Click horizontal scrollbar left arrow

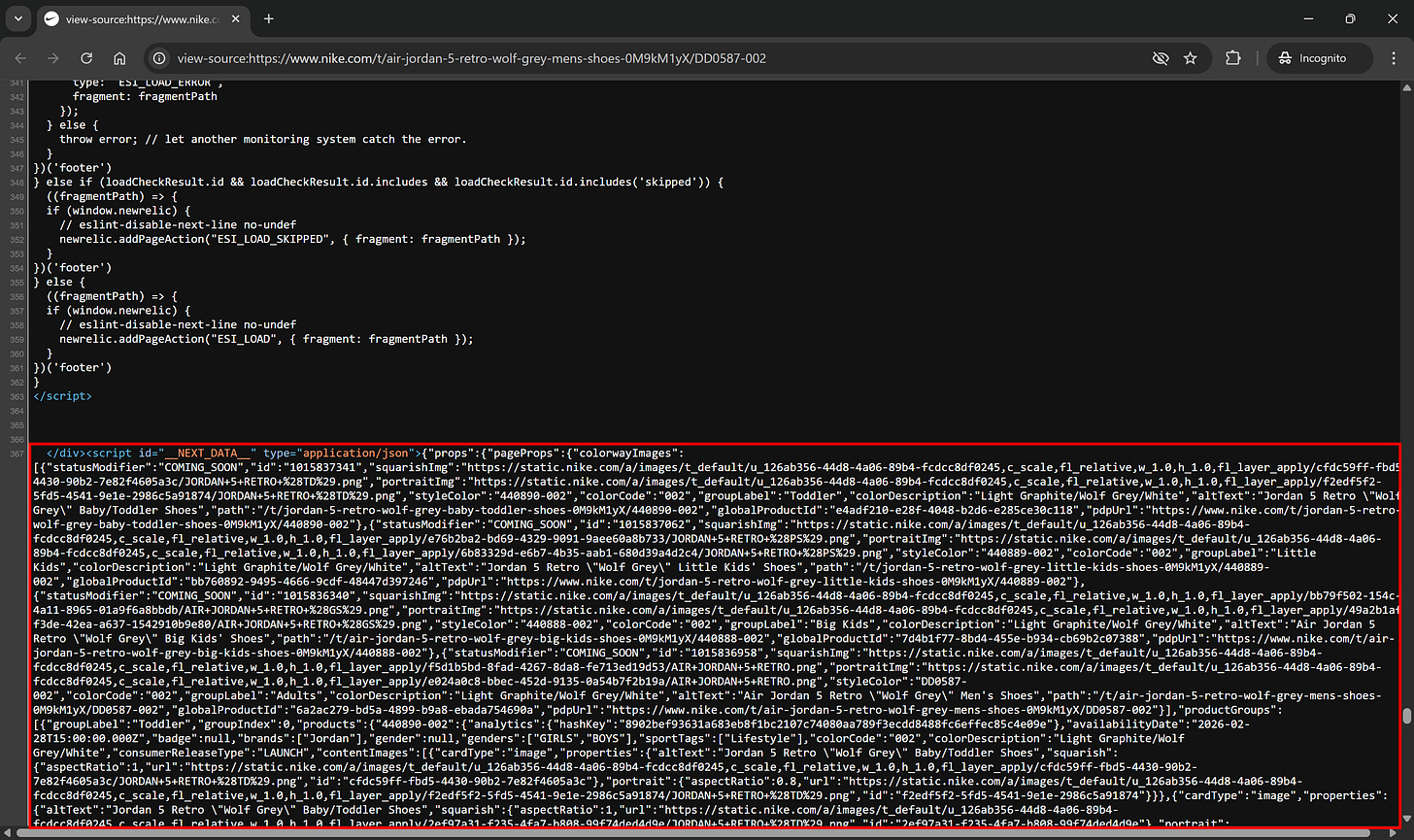tap(7, 833)
